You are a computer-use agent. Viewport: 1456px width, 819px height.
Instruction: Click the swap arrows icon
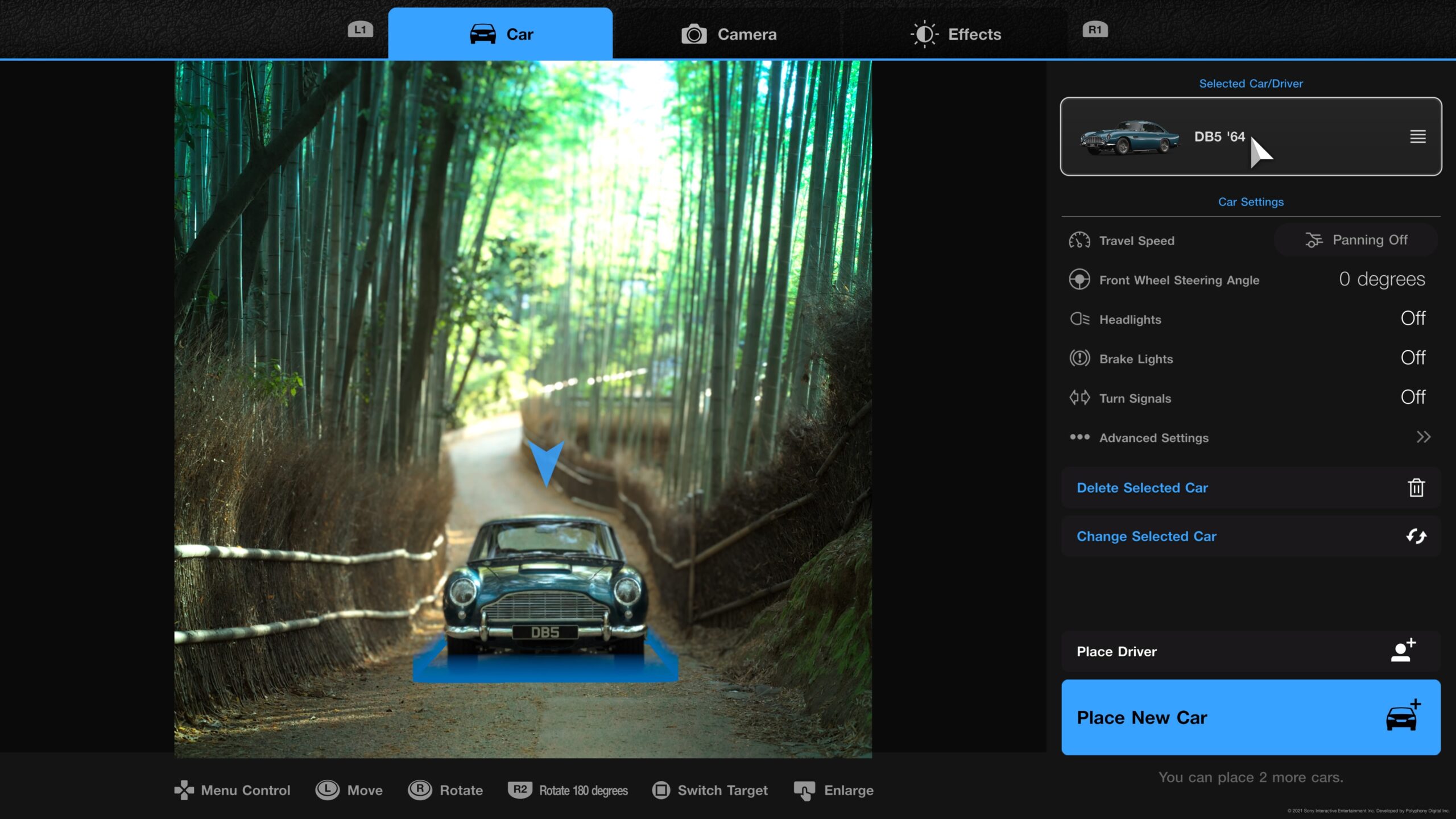[x=1416, y=536]
